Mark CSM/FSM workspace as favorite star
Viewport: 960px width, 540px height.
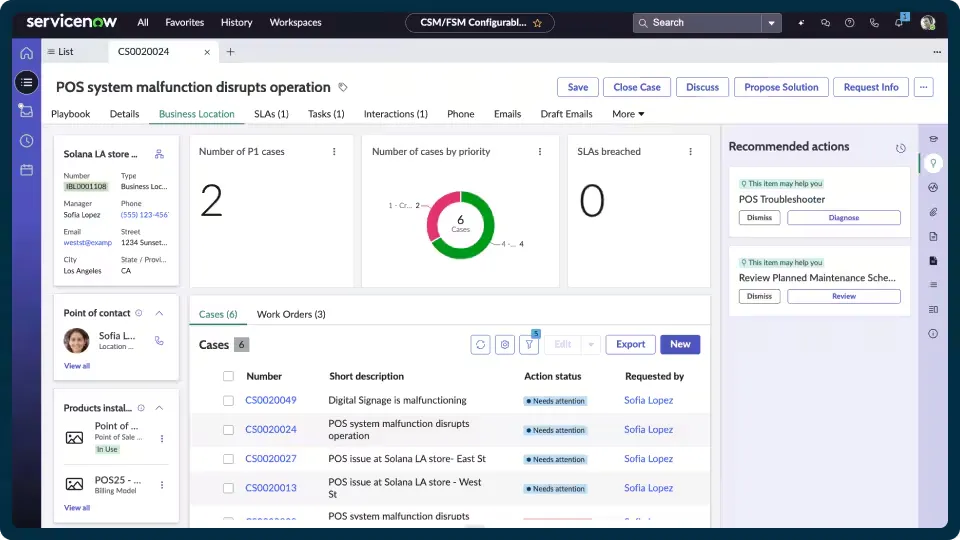click(x=538, y=23)
